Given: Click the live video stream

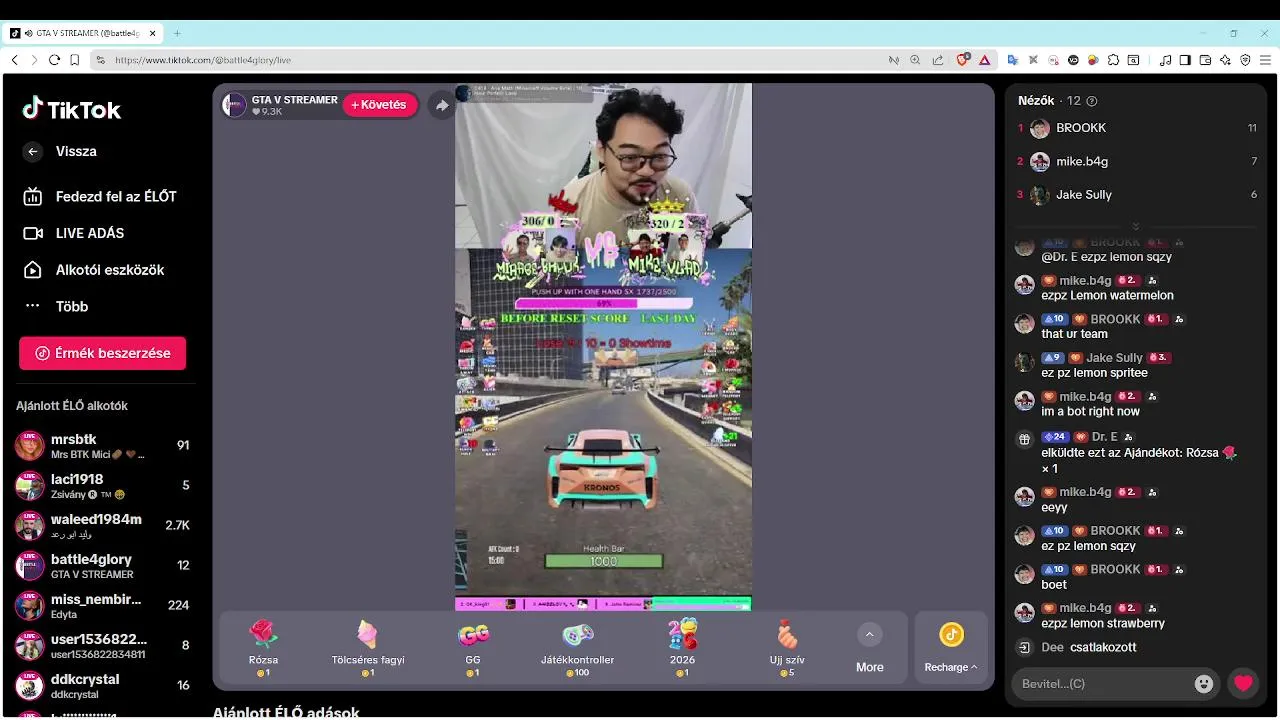Looking at the screenshot, I should 603,346.
